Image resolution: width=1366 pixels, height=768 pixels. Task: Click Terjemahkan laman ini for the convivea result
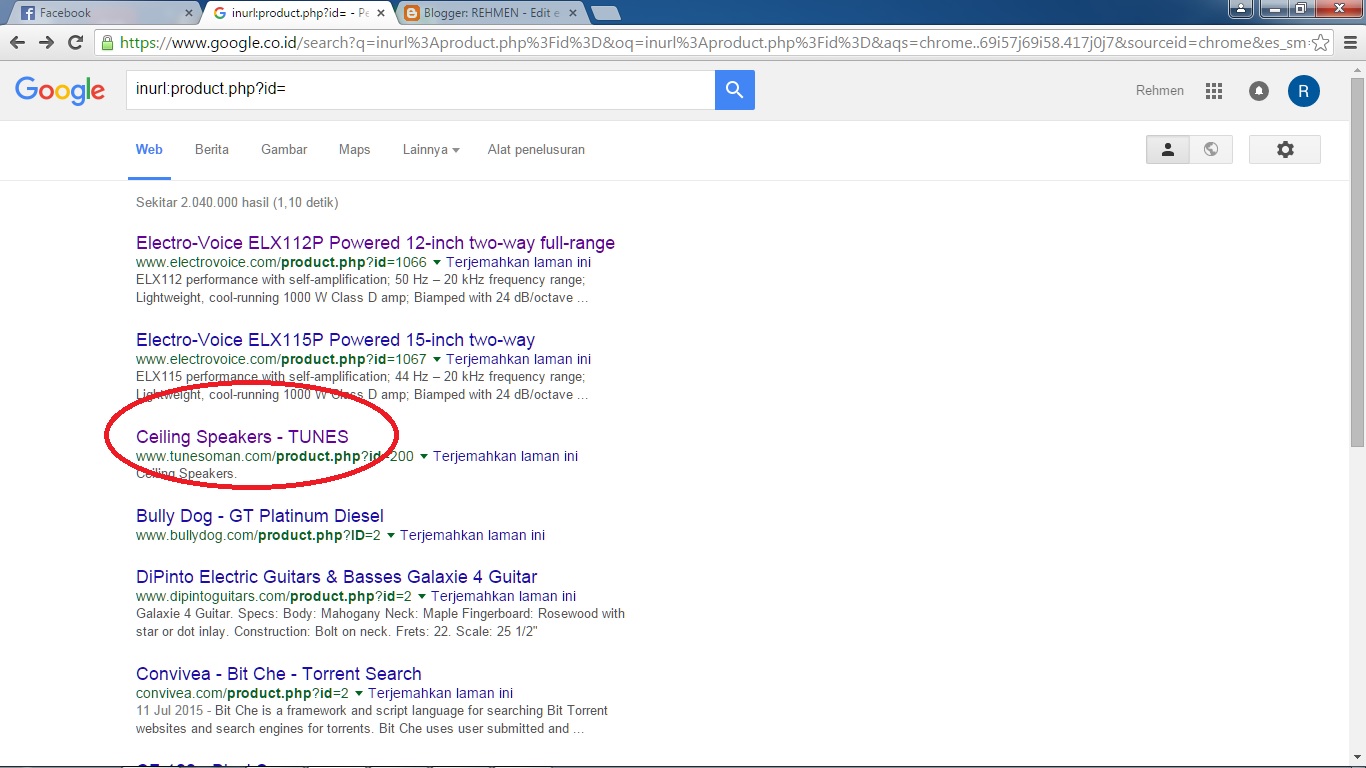pyautogui.click(x=440, y=694)
